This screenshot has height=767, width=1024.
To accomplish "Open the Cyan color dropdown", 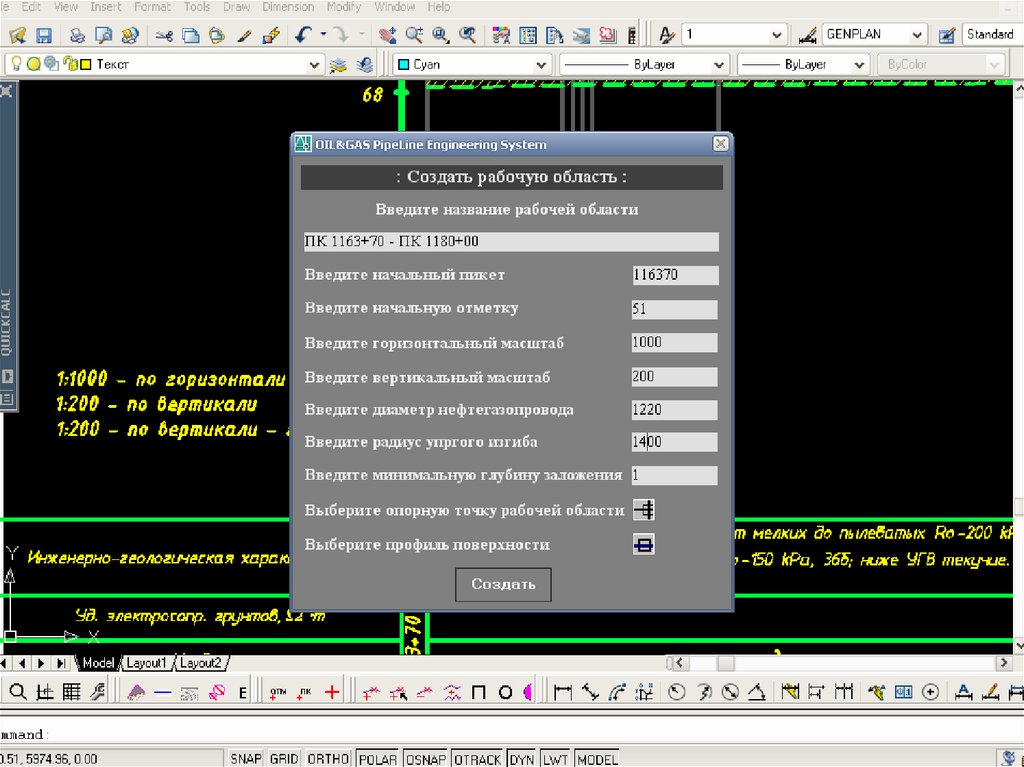I will pos(541,65).
